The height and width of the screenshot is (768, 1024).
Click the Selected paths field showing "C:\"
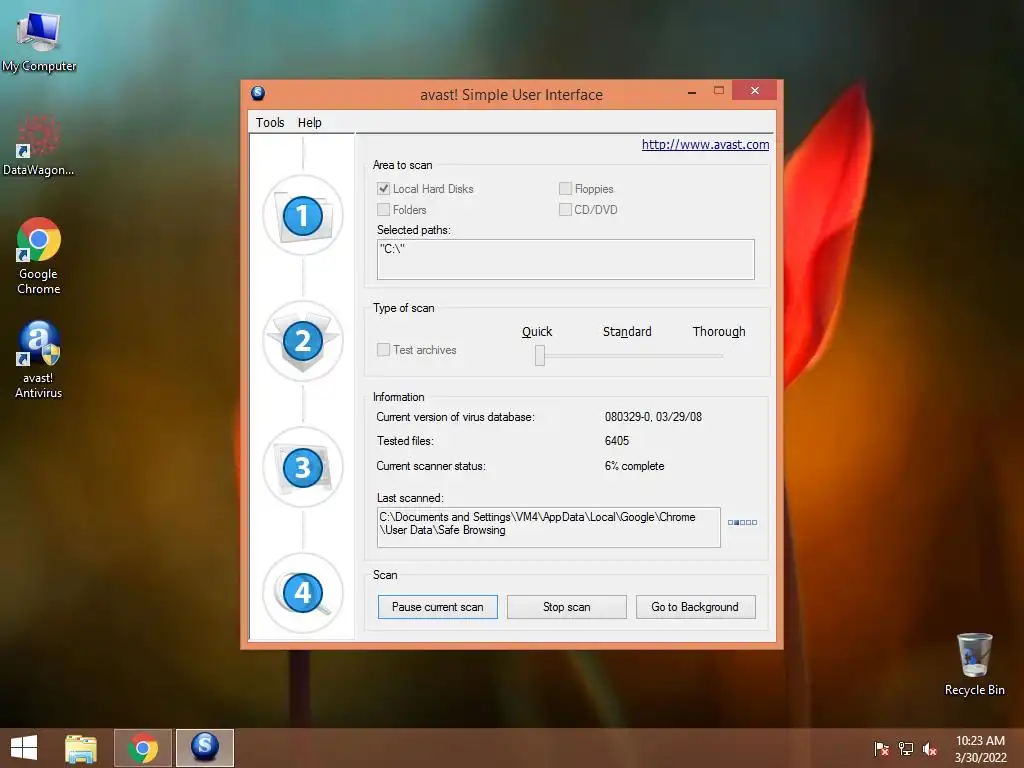566,259
